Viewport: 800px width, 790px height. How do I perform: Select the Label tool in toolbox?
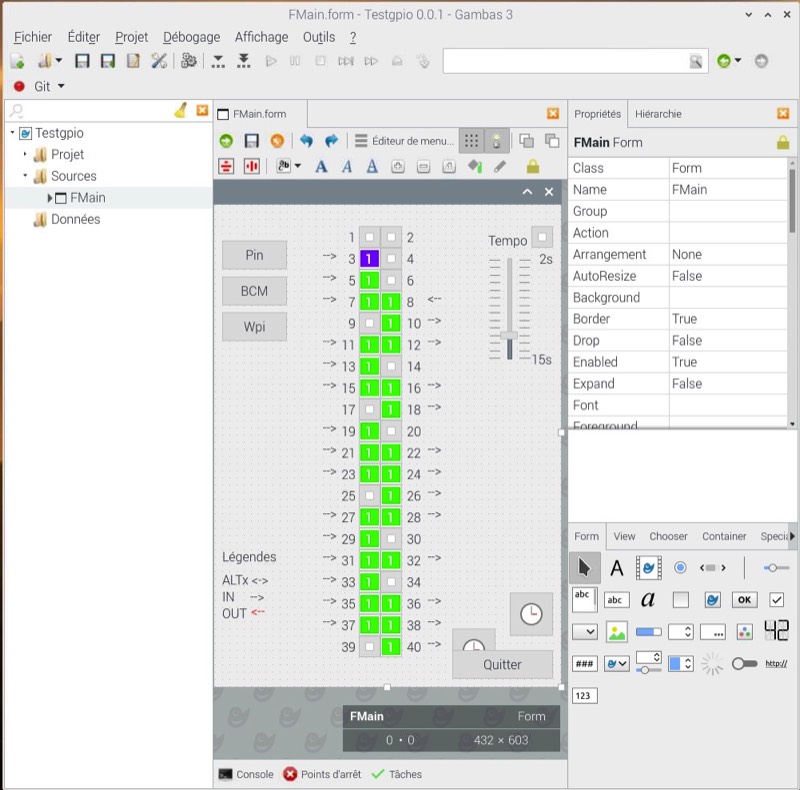point(617,568)
